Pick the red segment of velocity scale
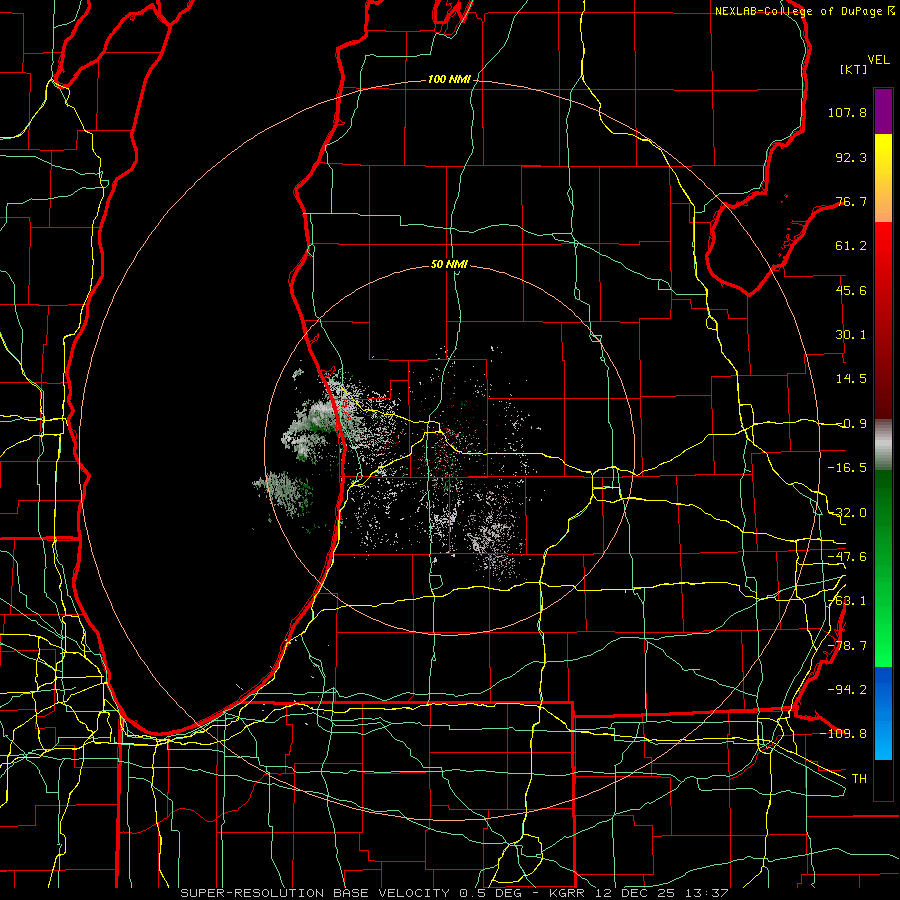900x900 pixels. tap(883, 320)
